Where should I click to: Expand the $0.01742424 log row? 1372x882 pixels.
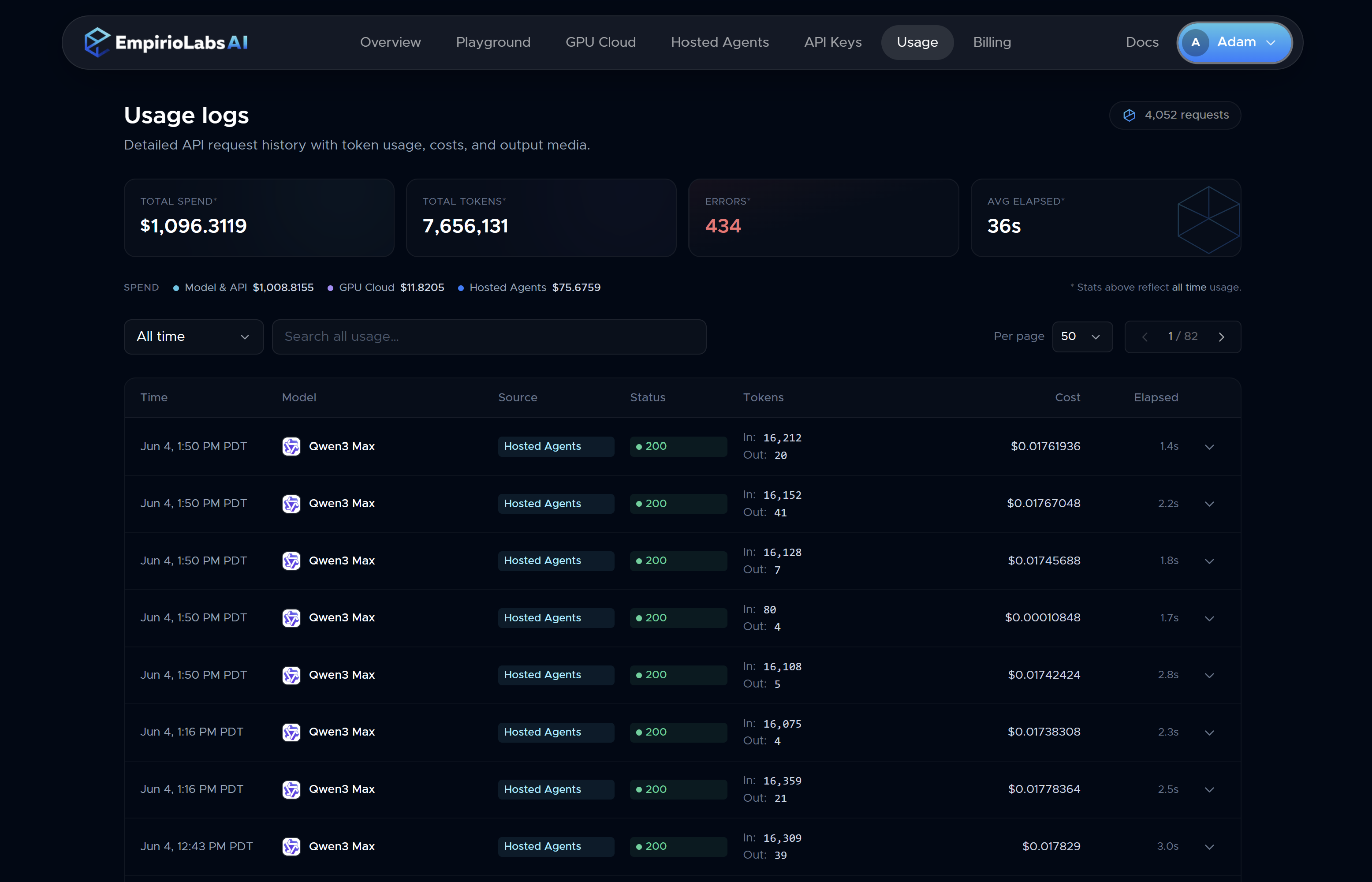[x=1209, y=675]
